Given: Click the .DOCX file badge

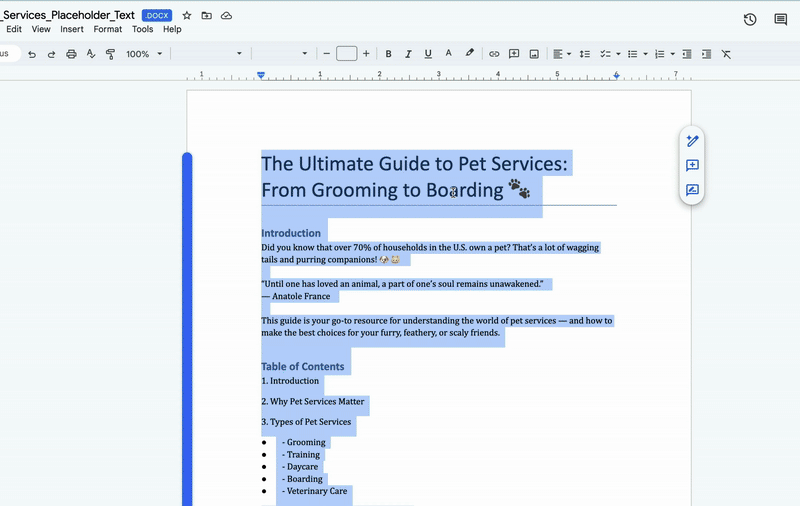Looking at the screenshot, I should coord(157,16).
